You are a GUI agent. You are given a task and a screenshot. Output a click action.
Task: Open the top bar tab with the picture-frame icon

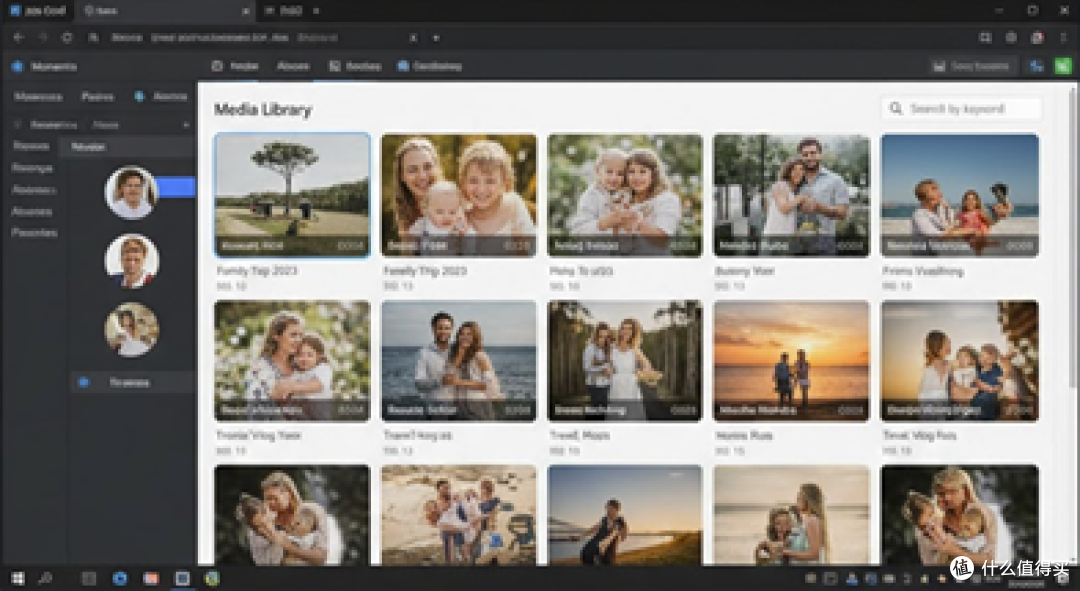click(355, 66)
